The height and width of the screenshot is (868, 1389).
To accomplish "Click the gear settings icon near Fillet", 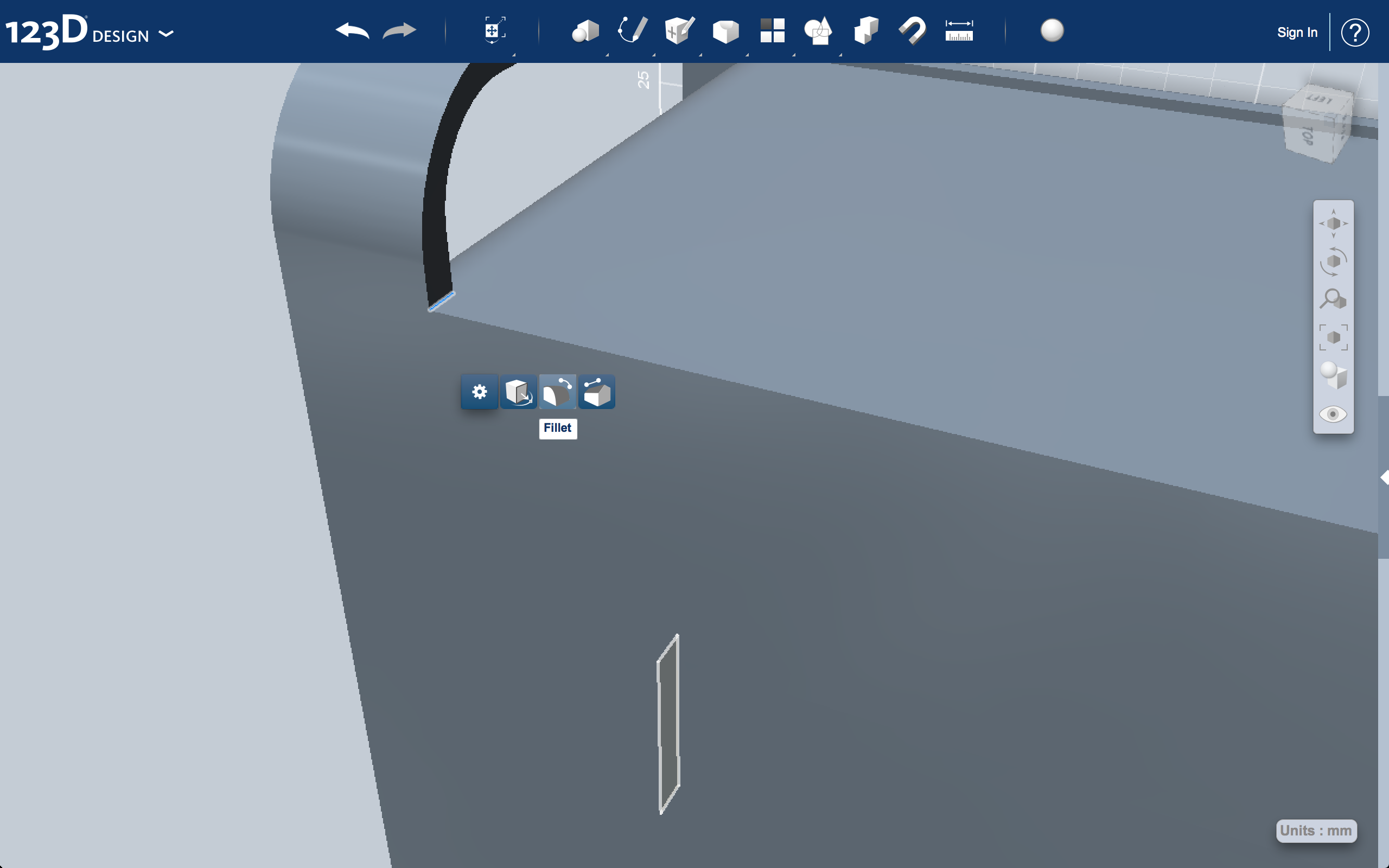I will (x=479, y=392).
